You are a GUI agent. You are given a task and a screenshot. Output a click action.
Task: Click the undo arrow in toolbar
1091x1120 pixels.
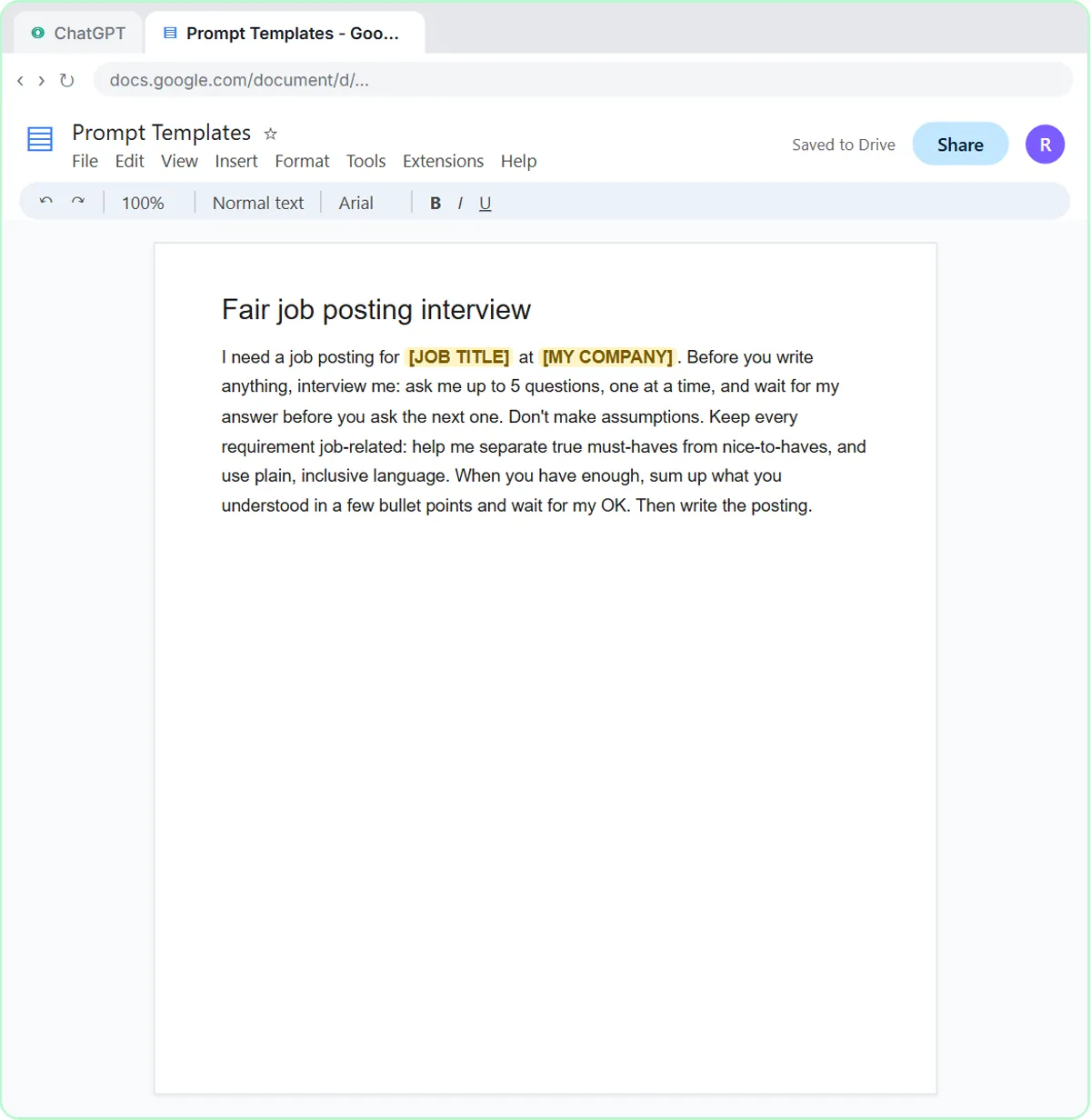tap(46, 201)
